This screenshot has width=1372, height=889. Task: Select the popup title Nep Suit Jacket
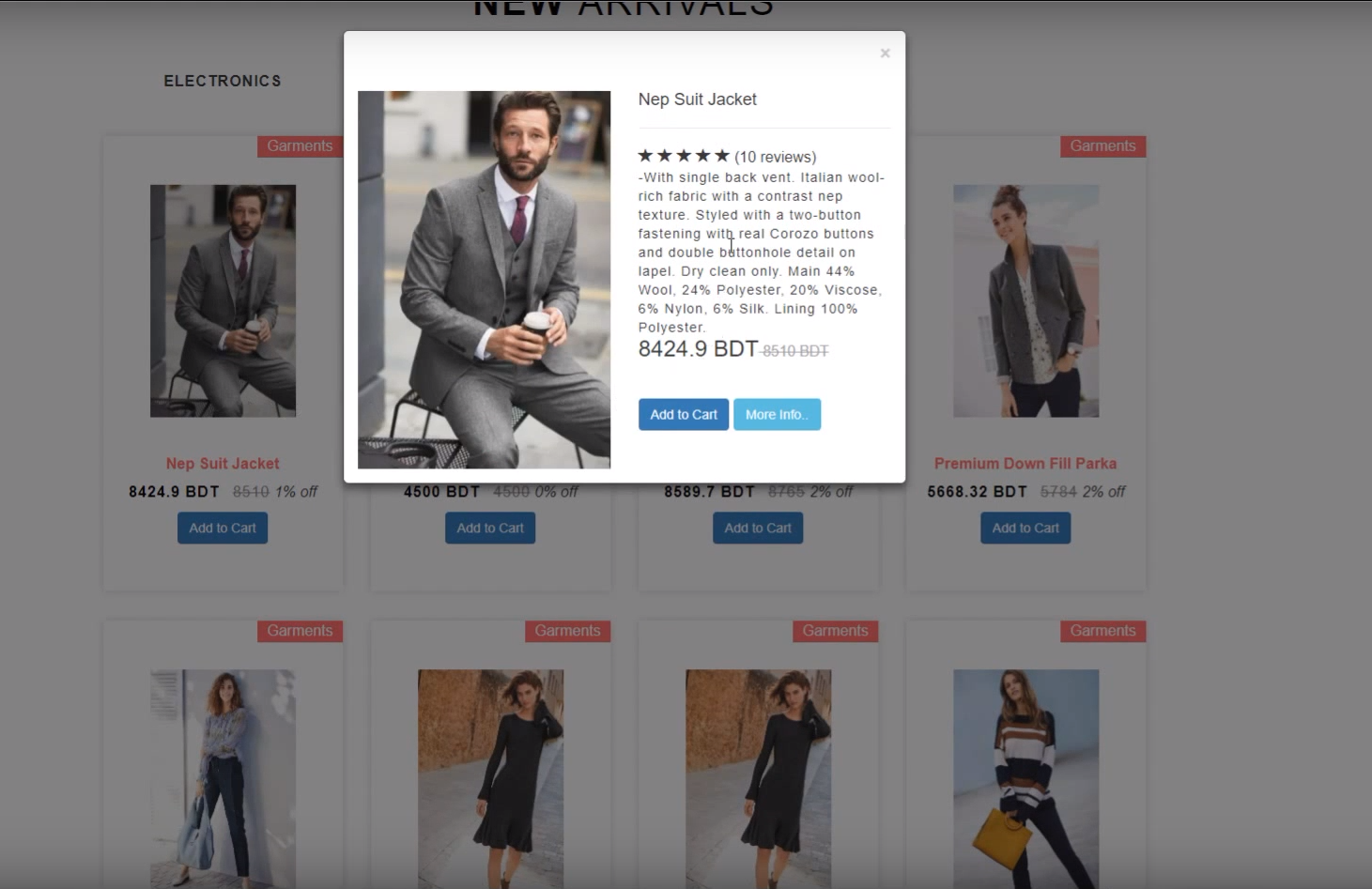coord(697,100)
